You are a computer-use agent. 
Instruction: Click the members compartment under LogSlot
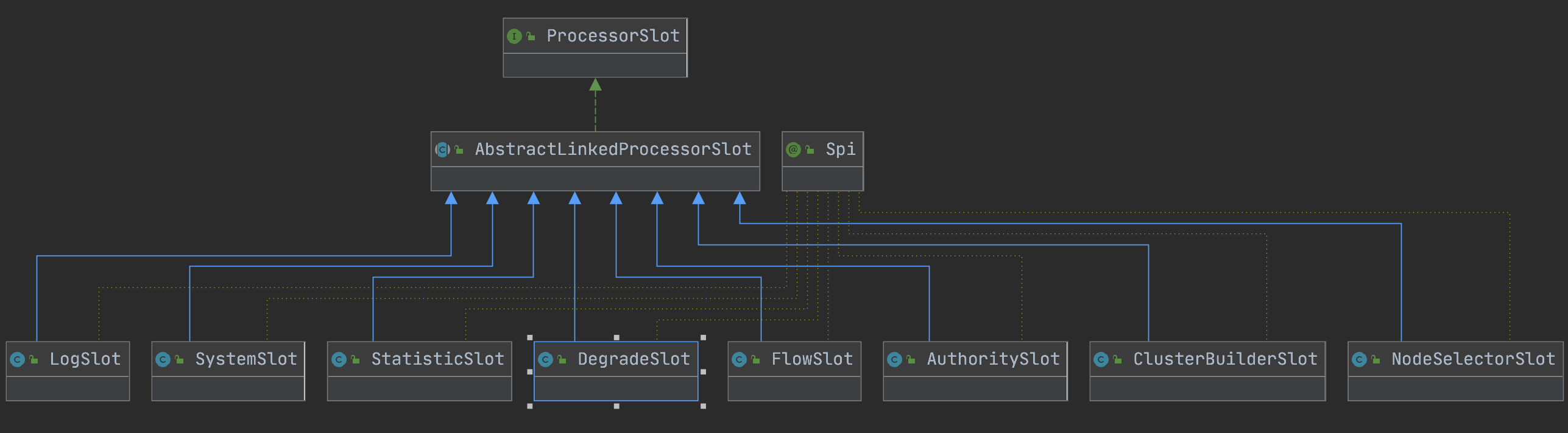click(68, 388)
